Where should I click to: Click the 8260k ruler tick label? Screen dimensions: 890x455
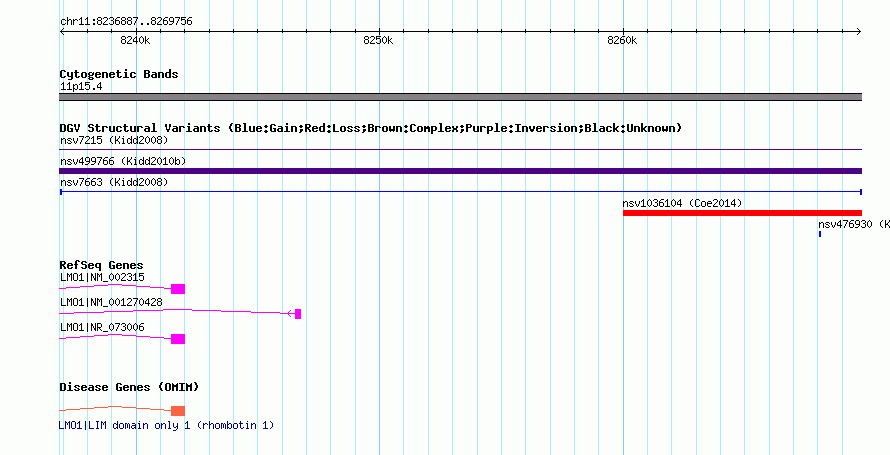point(622,40)
